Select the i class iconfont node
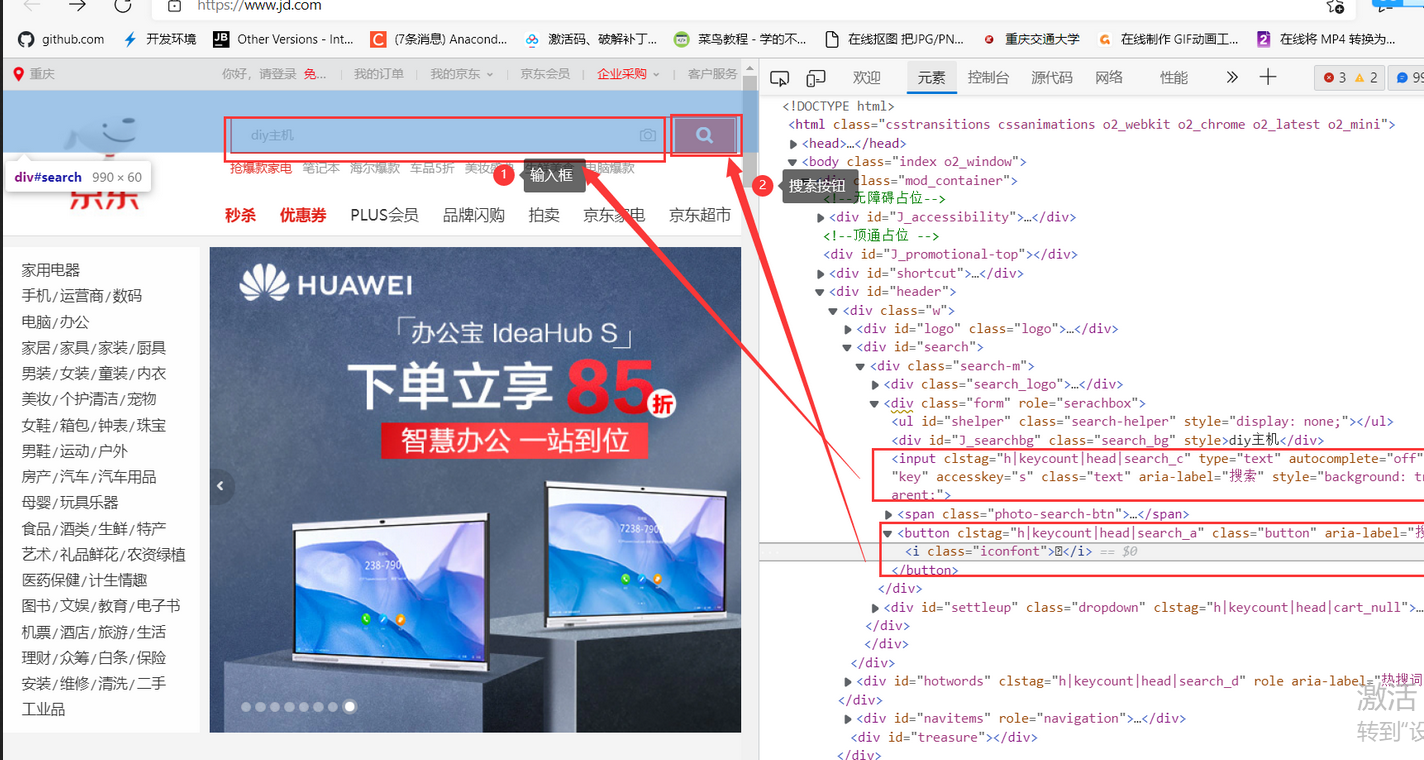 [x=998, y=551]
